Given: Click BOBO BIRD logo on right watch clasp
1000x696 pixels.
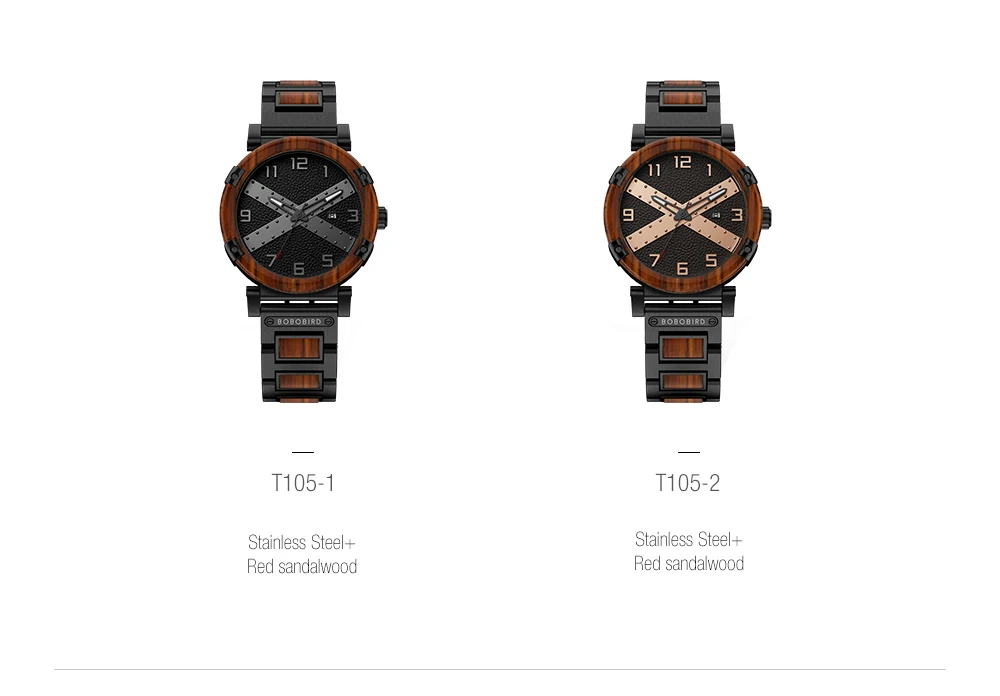Looking at the screenshot, I should 684,322.
